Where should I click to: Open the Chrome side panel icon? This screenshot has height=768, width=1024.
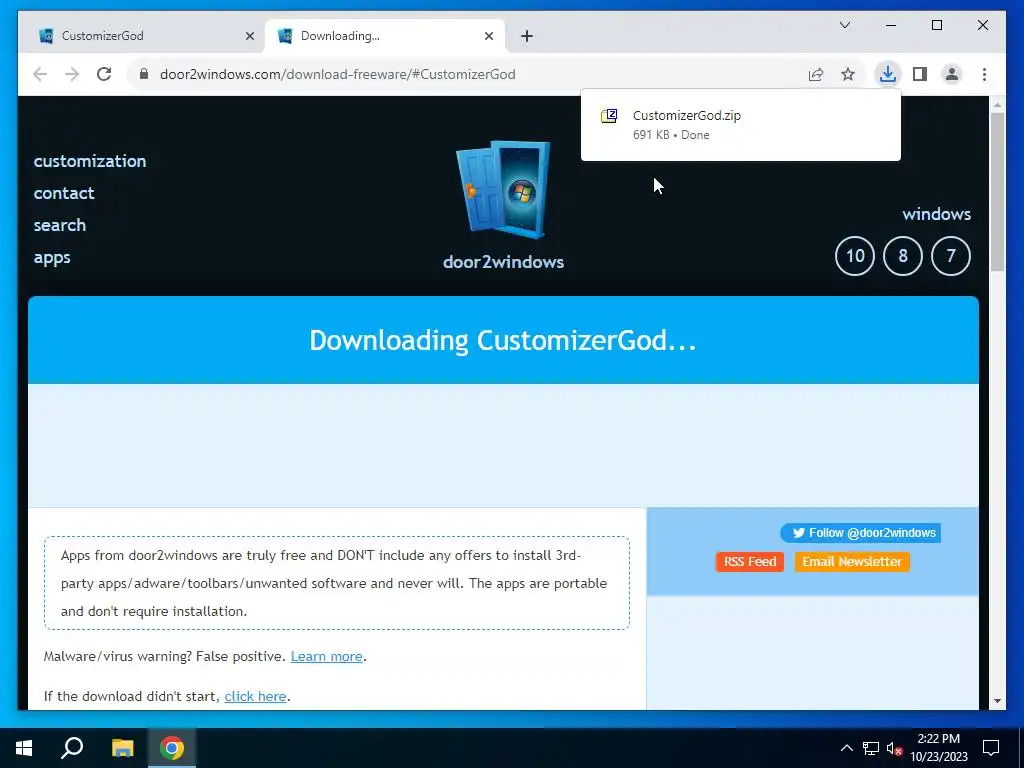tap(920, 74)
